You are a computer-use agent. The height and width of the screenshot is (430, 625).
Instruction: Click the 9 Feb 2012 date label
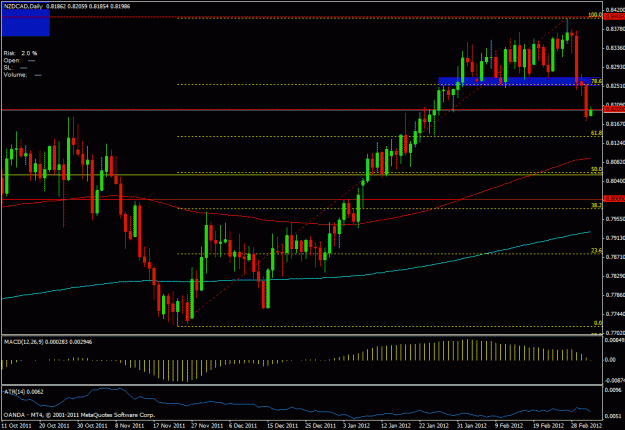click(509, 426)
